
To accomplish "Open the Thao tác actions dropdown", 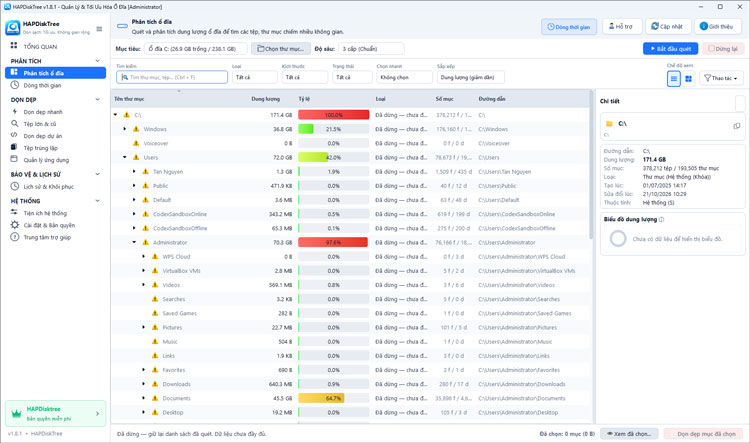I will [x=721, y=78].
